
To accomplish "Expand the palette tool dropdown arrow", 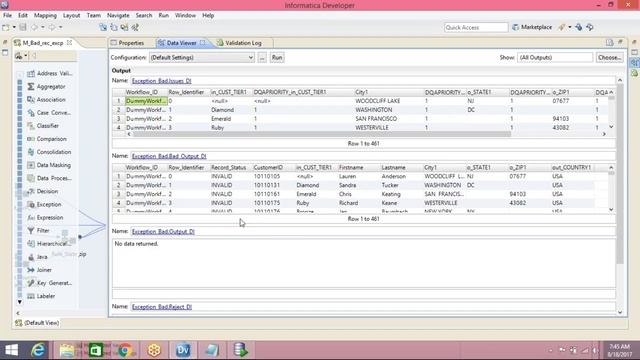I will click(x=25, y=56).
